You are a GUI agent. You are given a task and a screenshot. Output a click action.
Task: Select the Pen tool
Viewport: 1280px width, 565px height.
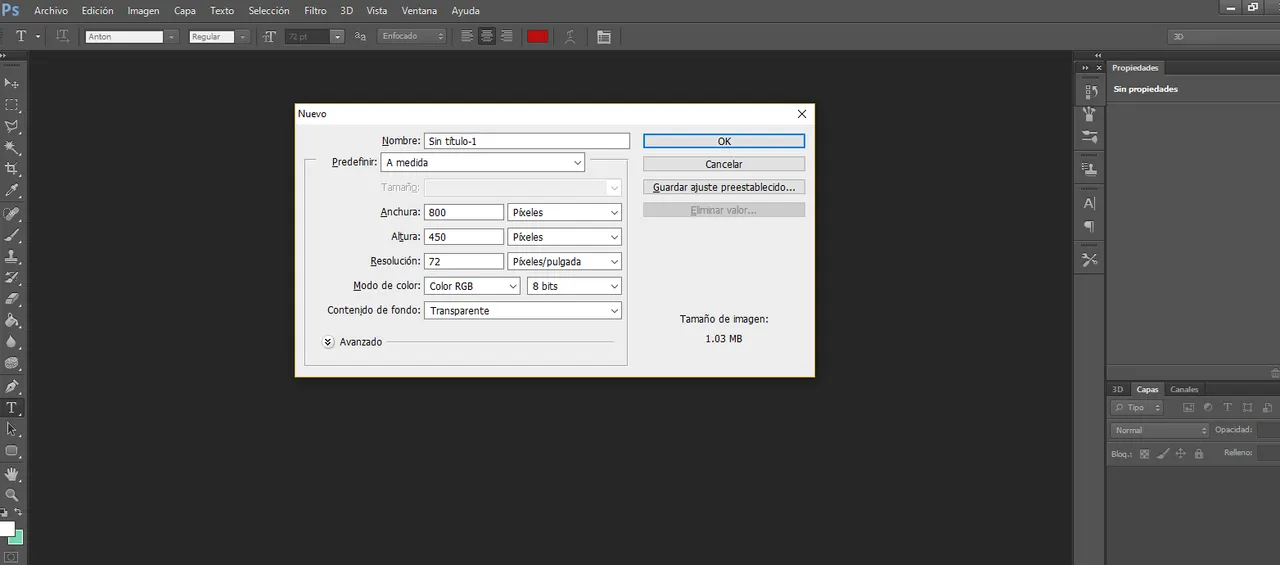pos(12,386)
